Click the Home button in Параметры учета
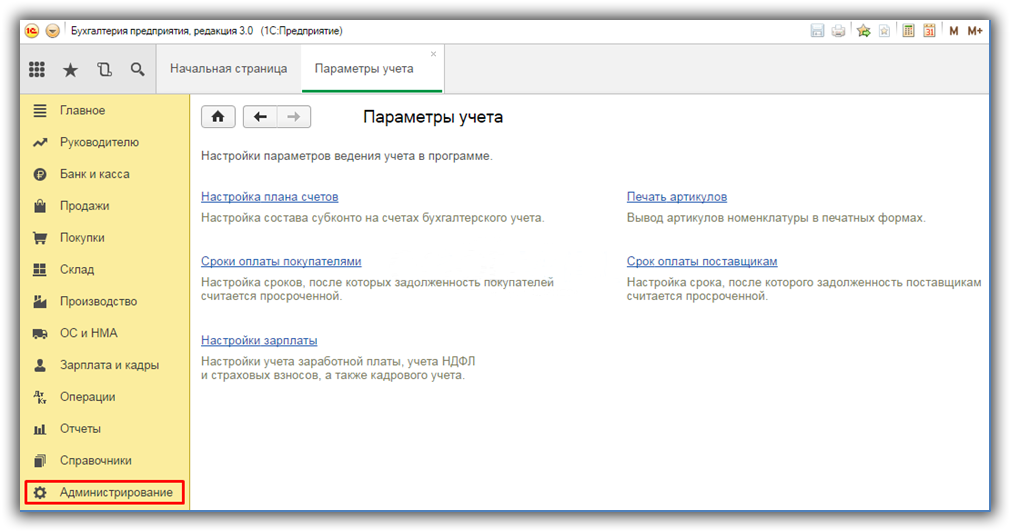This screenshot has width=1011, height=532. coord(218,117)
